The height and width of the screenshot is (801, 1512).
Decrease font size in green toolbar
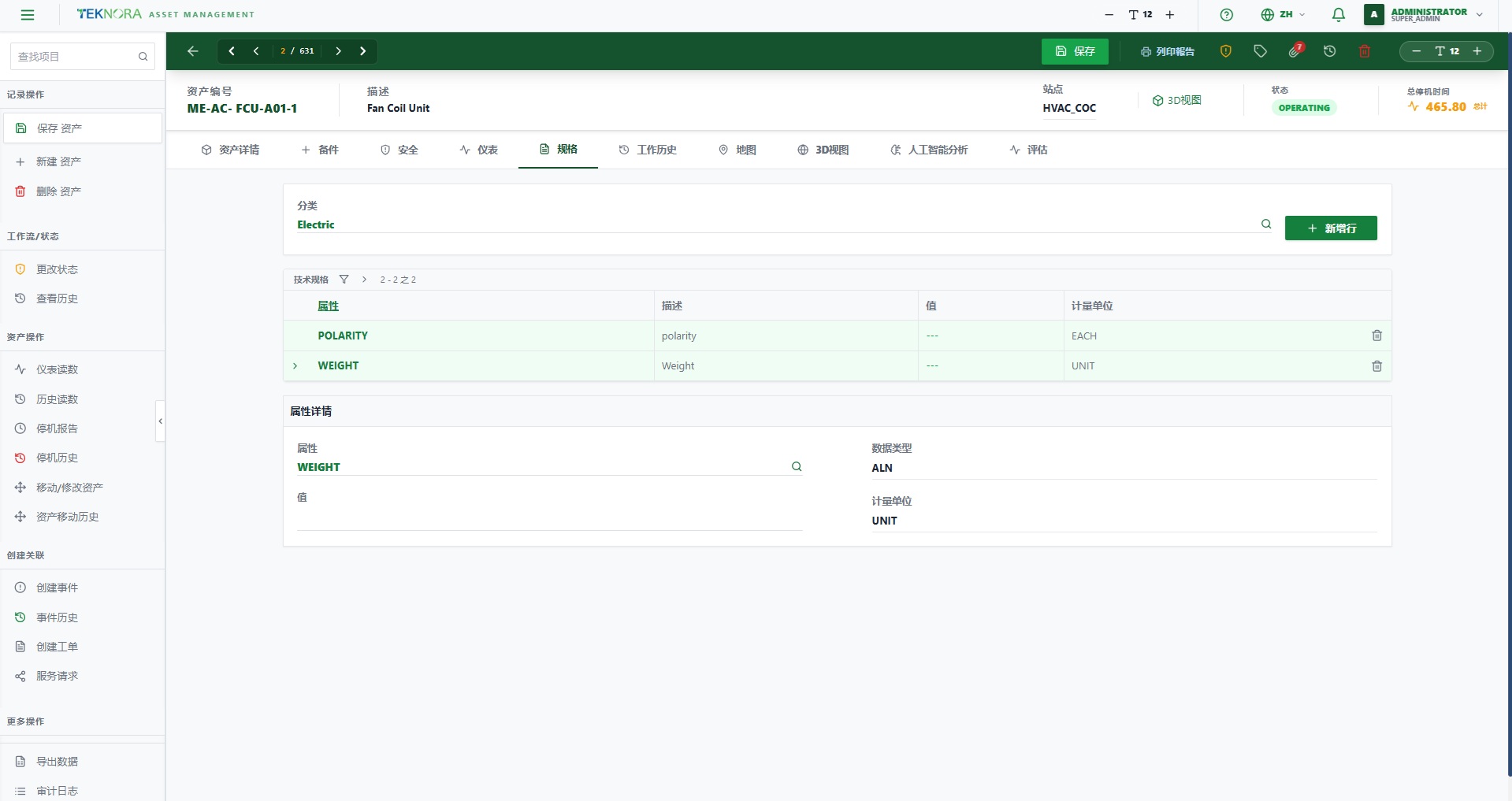click(1417, 51)
